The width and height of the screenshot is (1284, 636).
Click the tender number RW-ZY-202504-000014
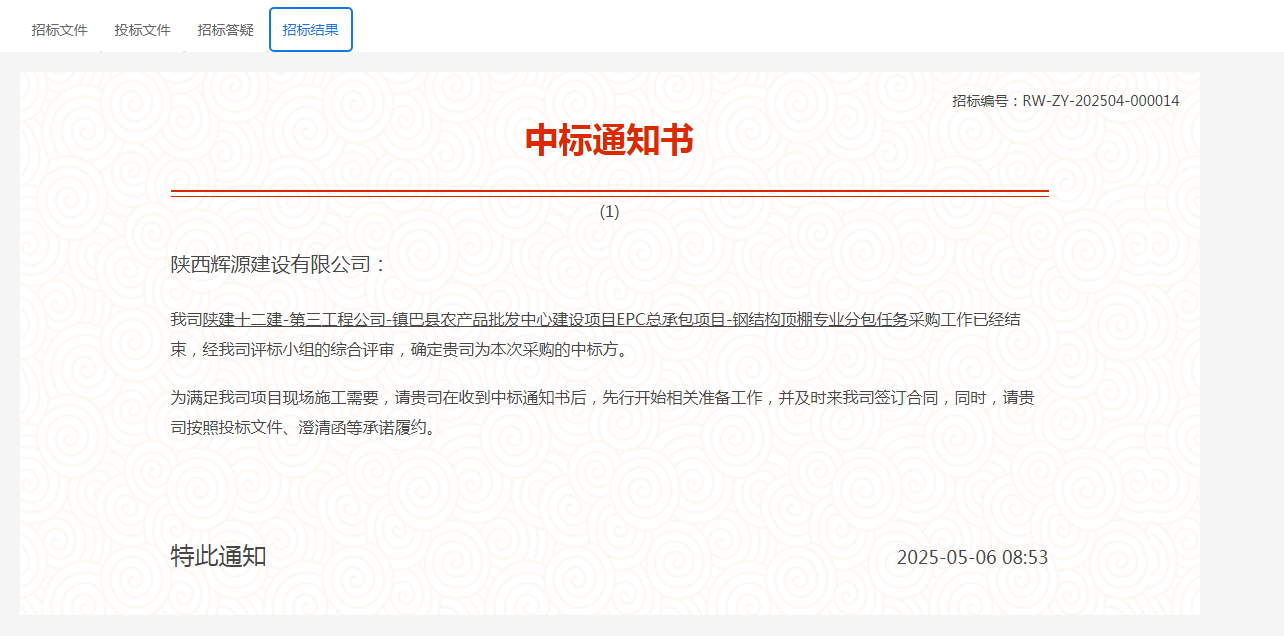pos(1101,101)
